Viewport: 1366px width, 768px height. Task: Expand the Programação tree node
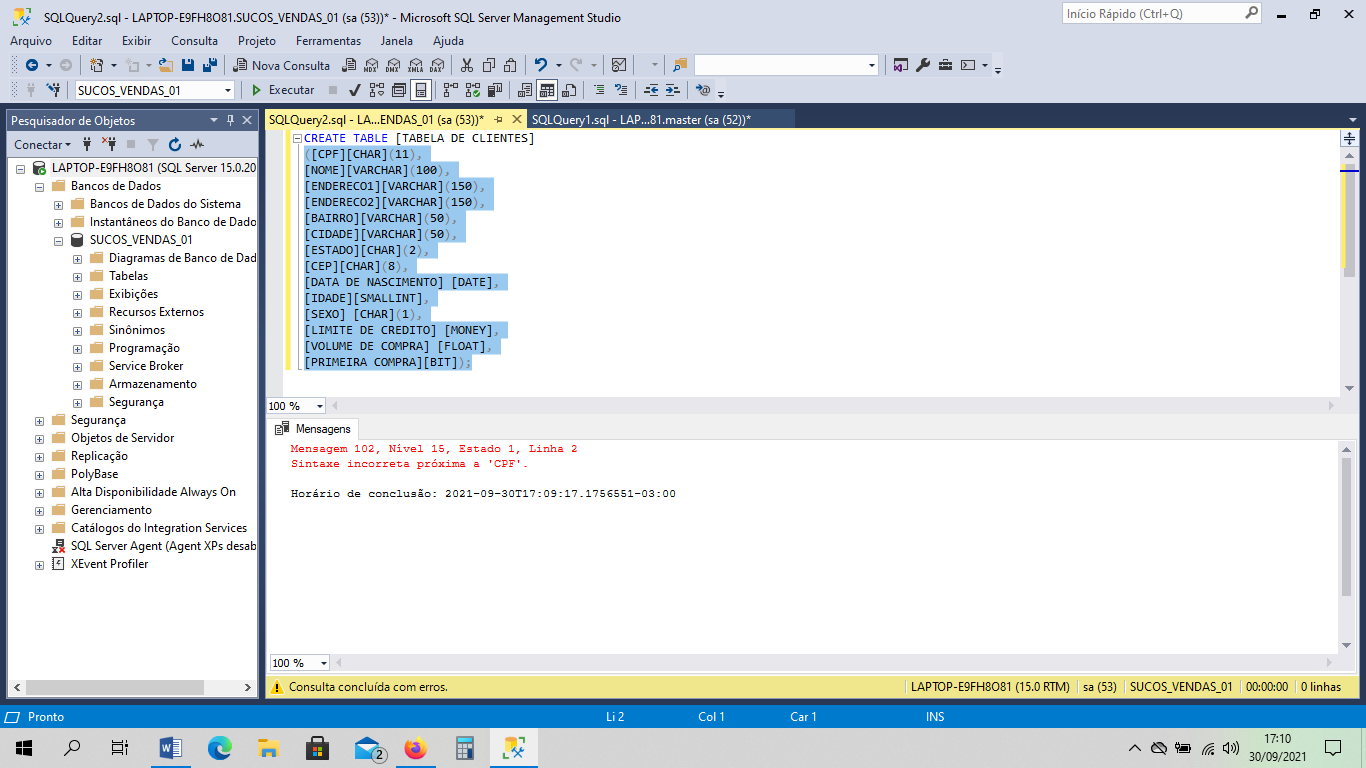78,348
